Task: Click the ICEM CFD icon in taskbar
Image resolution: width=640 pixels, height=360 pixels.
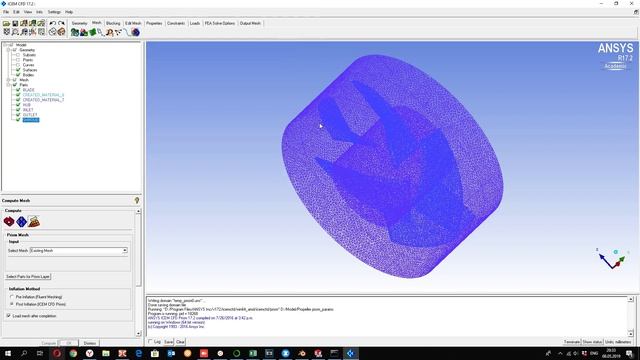Action: tap(351, 353)
